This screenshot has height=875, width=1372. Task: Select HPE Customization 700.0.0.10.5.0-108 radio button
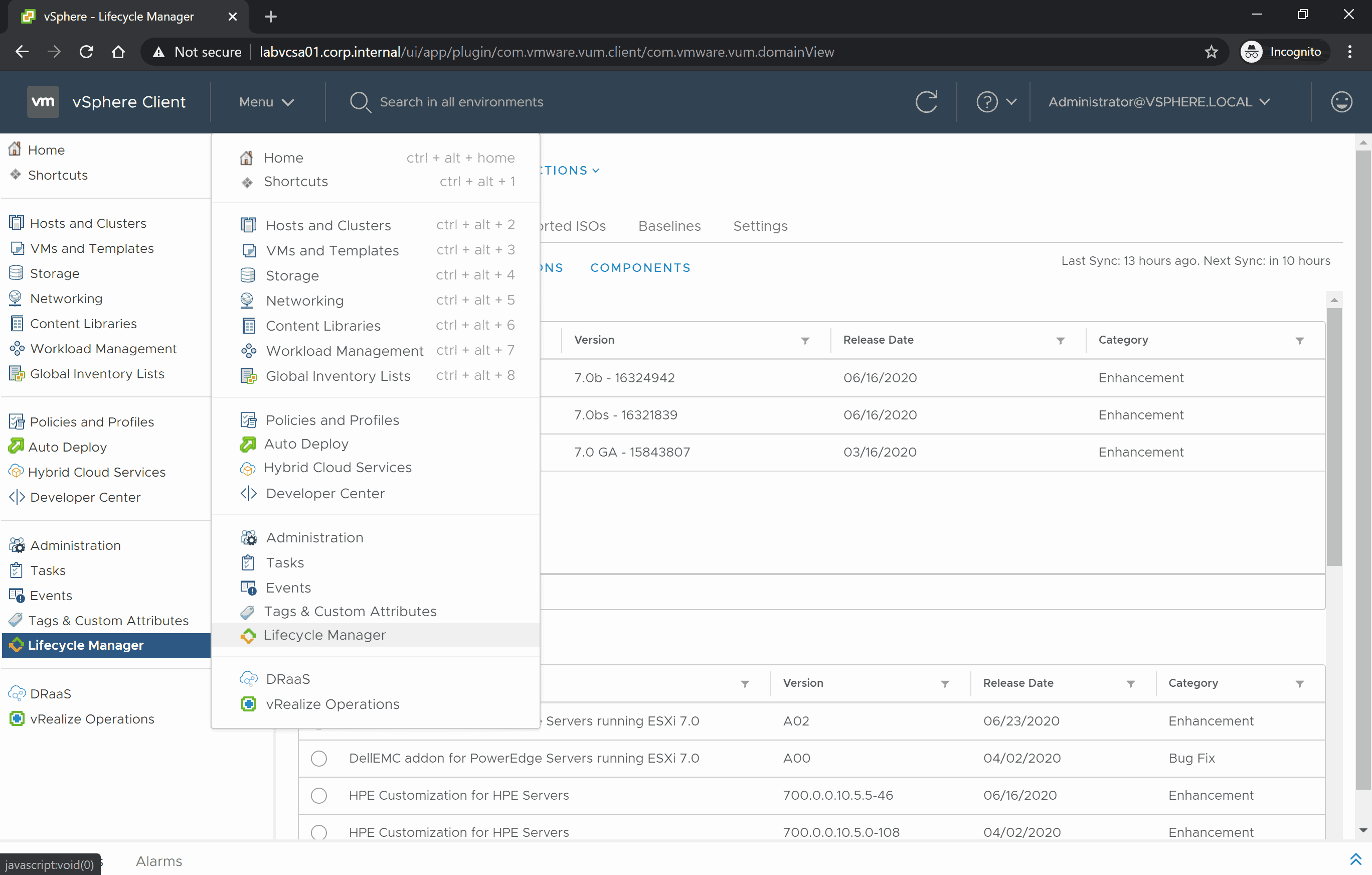point(319,832)
